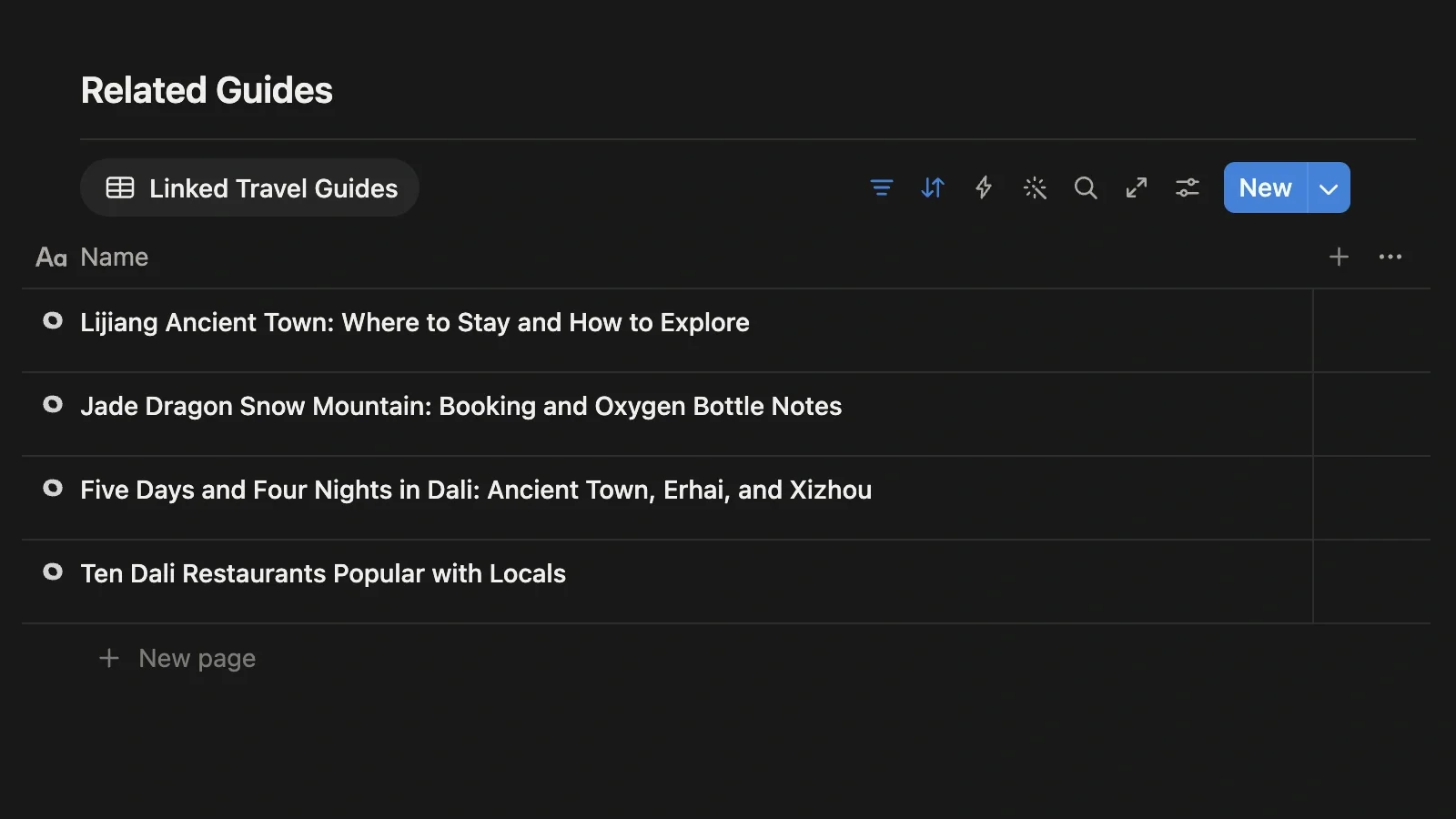Screen dimensions: 1456x819
Task: Click the Five Days in Dali page icon
Action: pos(53,488)
